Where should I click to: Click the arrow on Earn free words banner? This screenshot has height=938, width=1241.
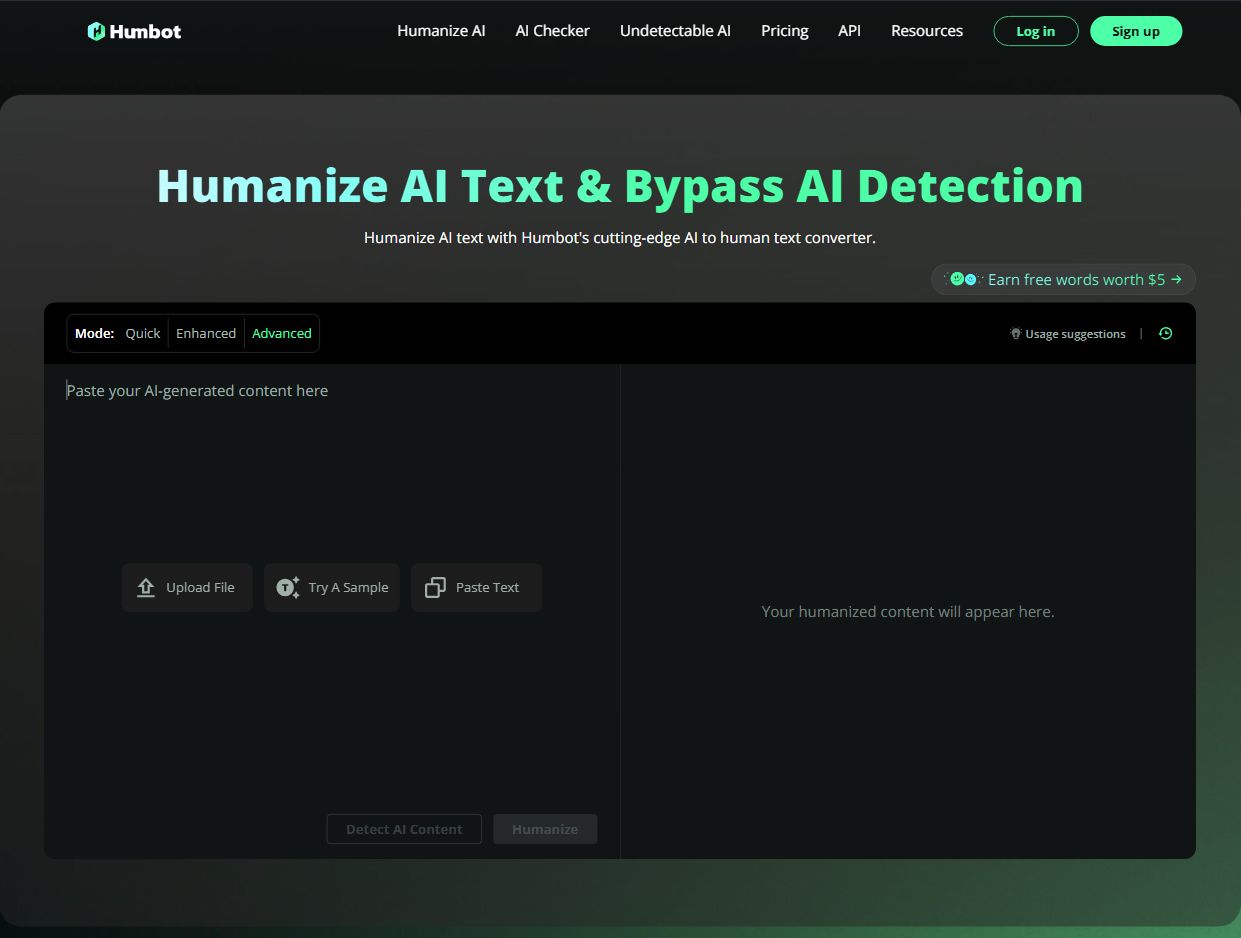[x=1176, y=280]
